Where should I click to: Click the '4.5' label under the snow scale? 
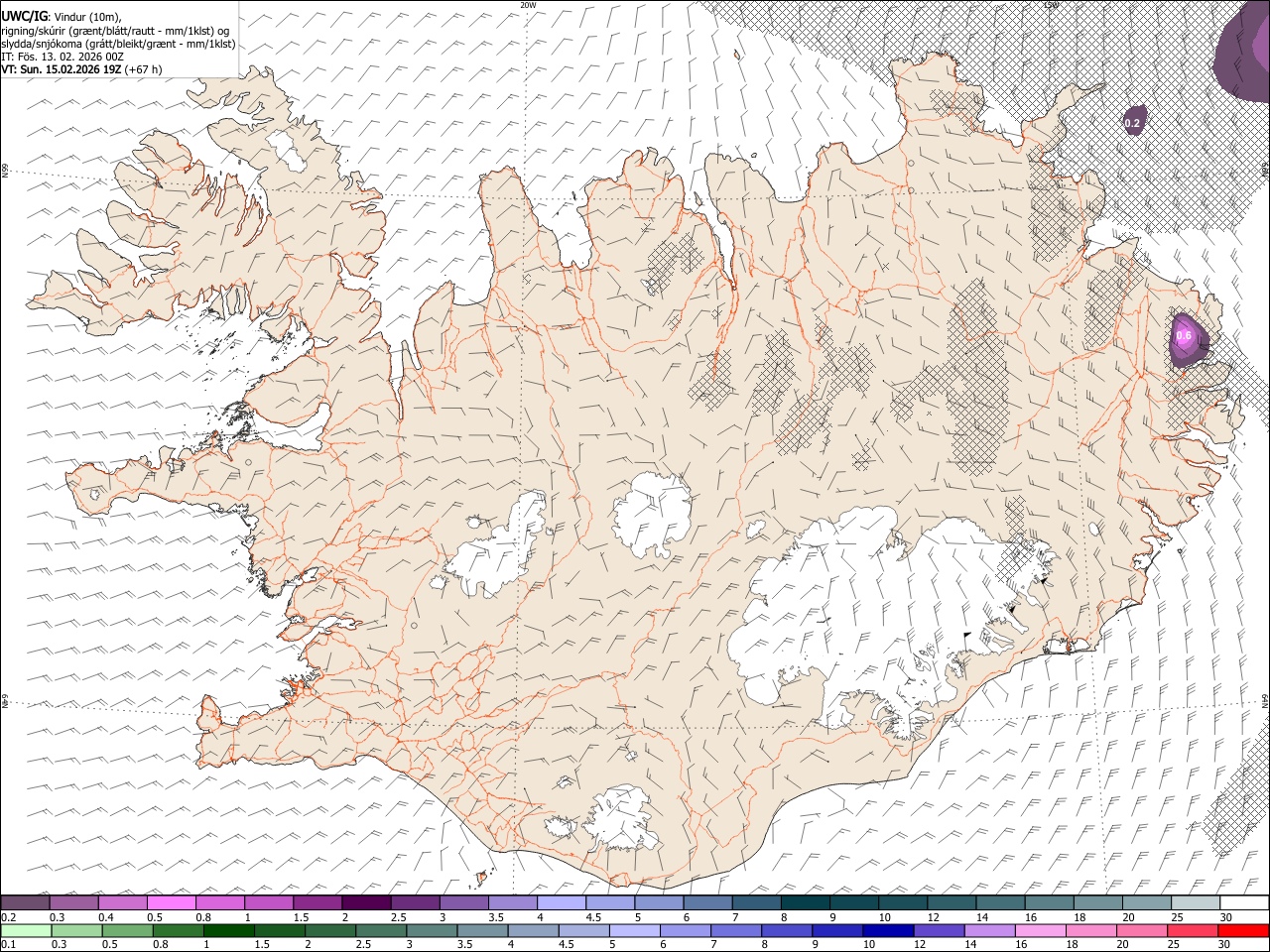tap(593, 917)
